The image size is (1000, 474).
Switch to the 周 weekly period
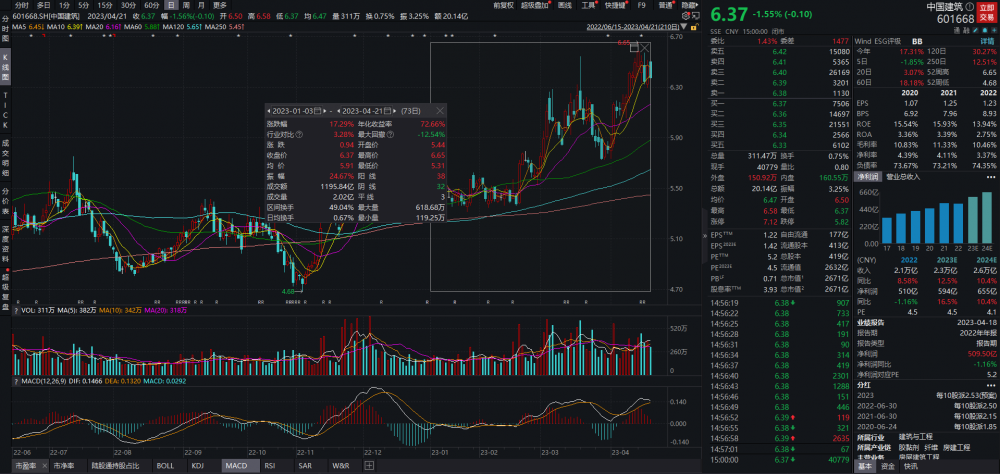200,5
